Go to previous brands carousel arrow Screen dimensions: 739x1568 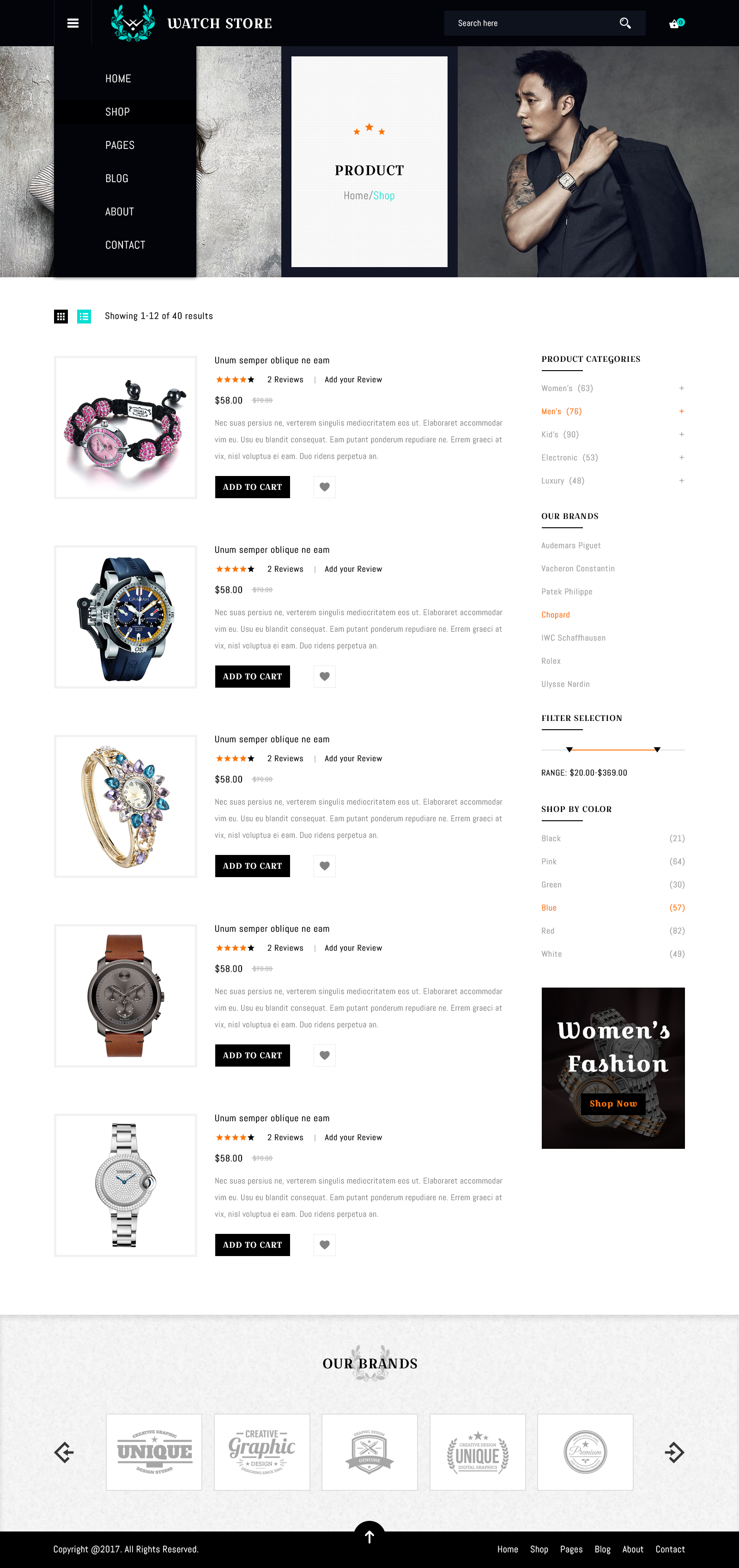click(x=64, y=1452)
